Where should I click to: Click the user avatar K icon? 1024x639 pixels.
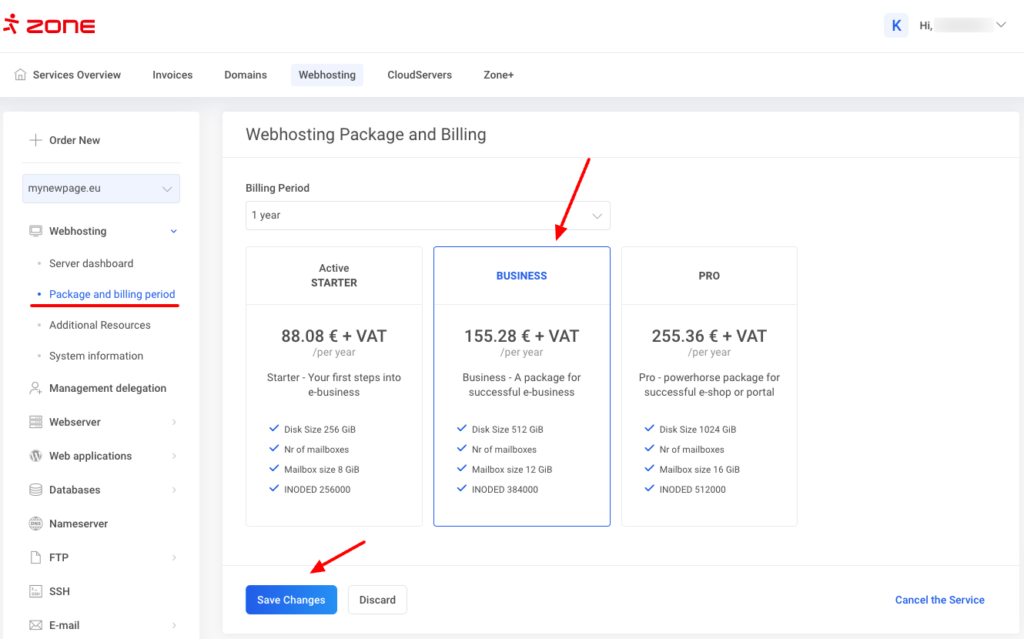[896, 26]
